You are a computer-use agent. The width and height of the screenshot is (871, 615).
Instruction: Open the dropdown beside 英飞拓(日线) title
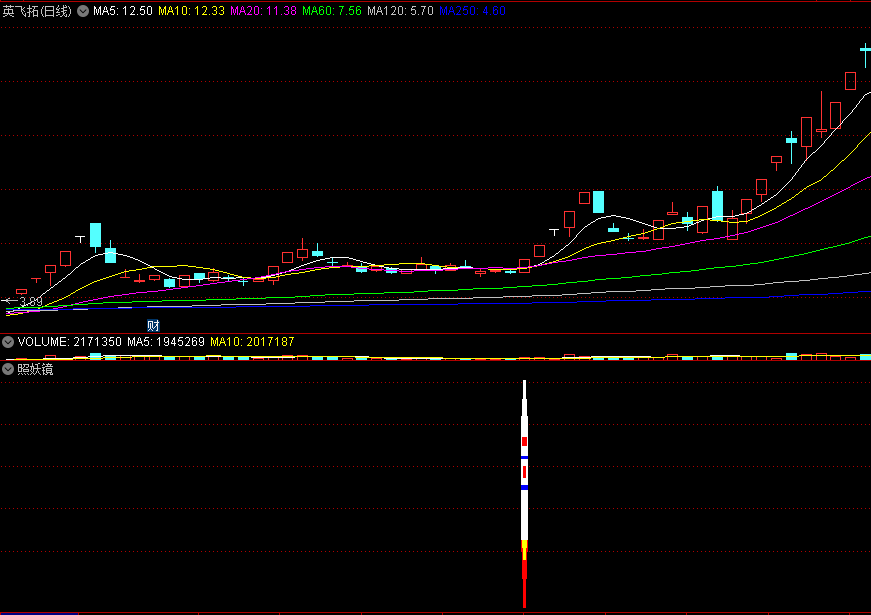pyautogui.click(x=83, y=11)
